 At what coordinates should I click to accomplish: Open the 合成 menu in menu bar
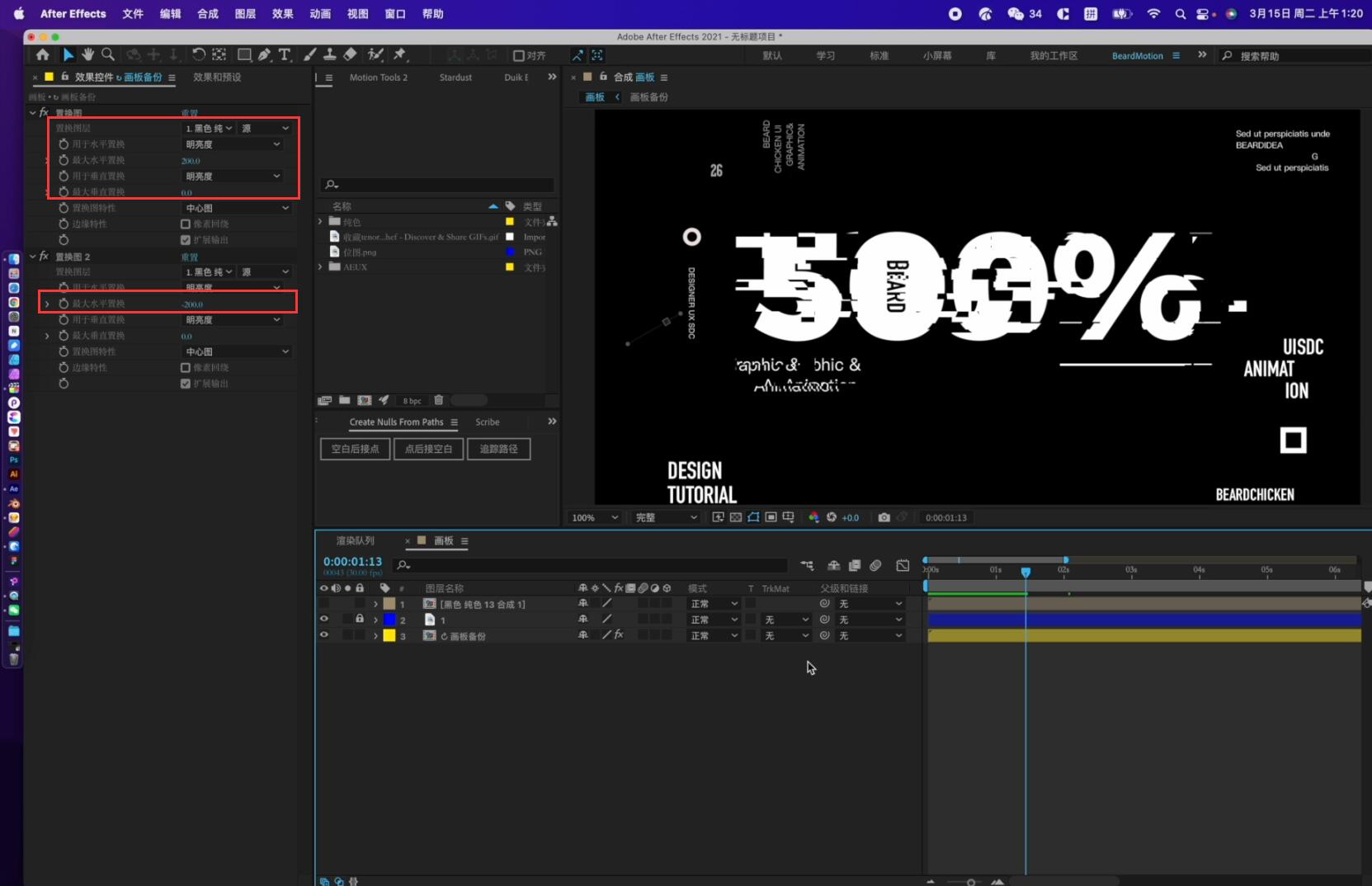click(208, 13)
